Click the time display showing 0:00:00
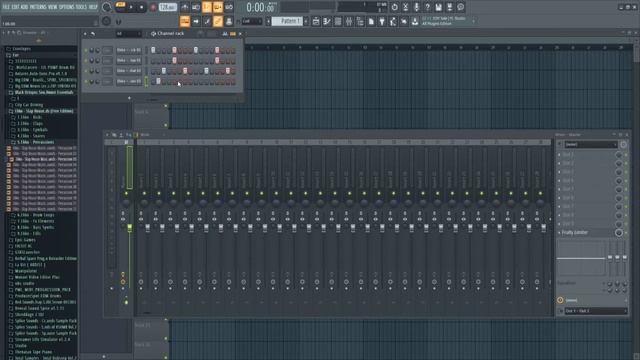 pyautogui.click(x=260, y=7)
